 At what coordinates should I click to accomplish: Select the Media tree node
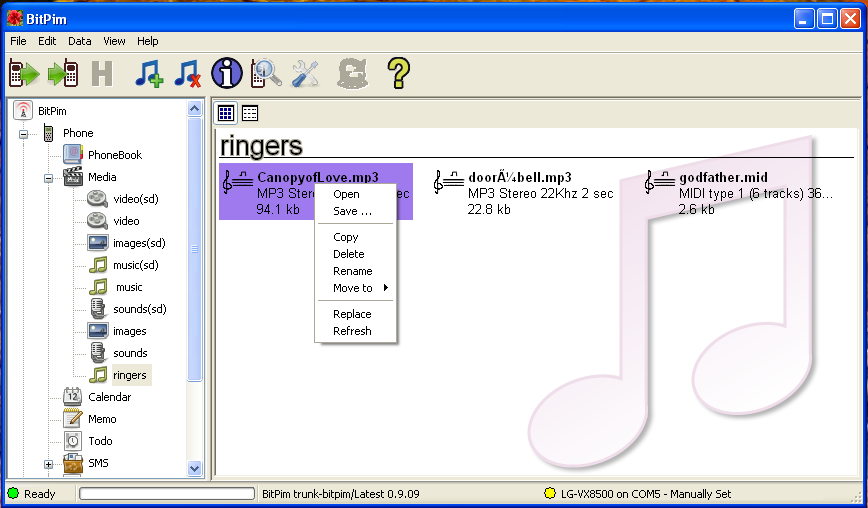point(102,177)
